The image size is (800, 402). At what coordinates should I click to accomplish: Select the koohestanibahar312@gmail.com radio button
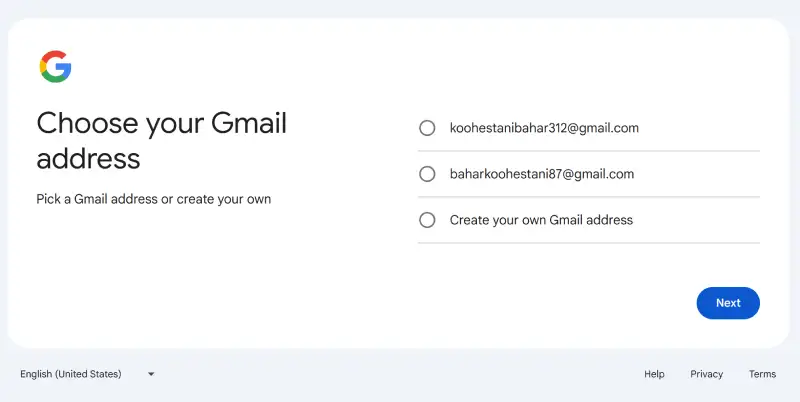pyautogui.click(x=427, y=128)
